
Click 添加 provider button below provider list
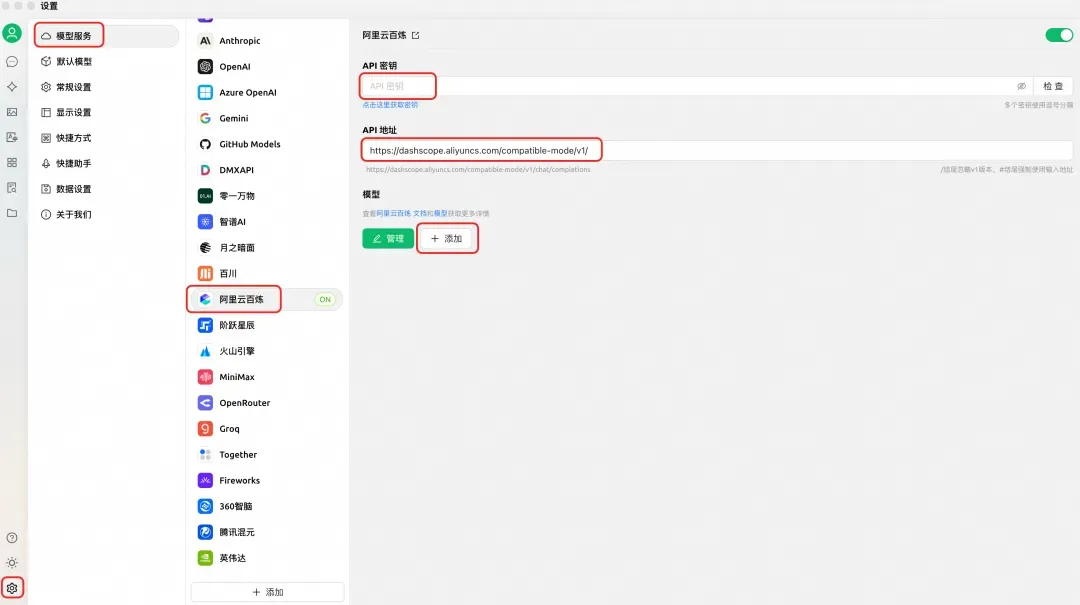point(267,592)
